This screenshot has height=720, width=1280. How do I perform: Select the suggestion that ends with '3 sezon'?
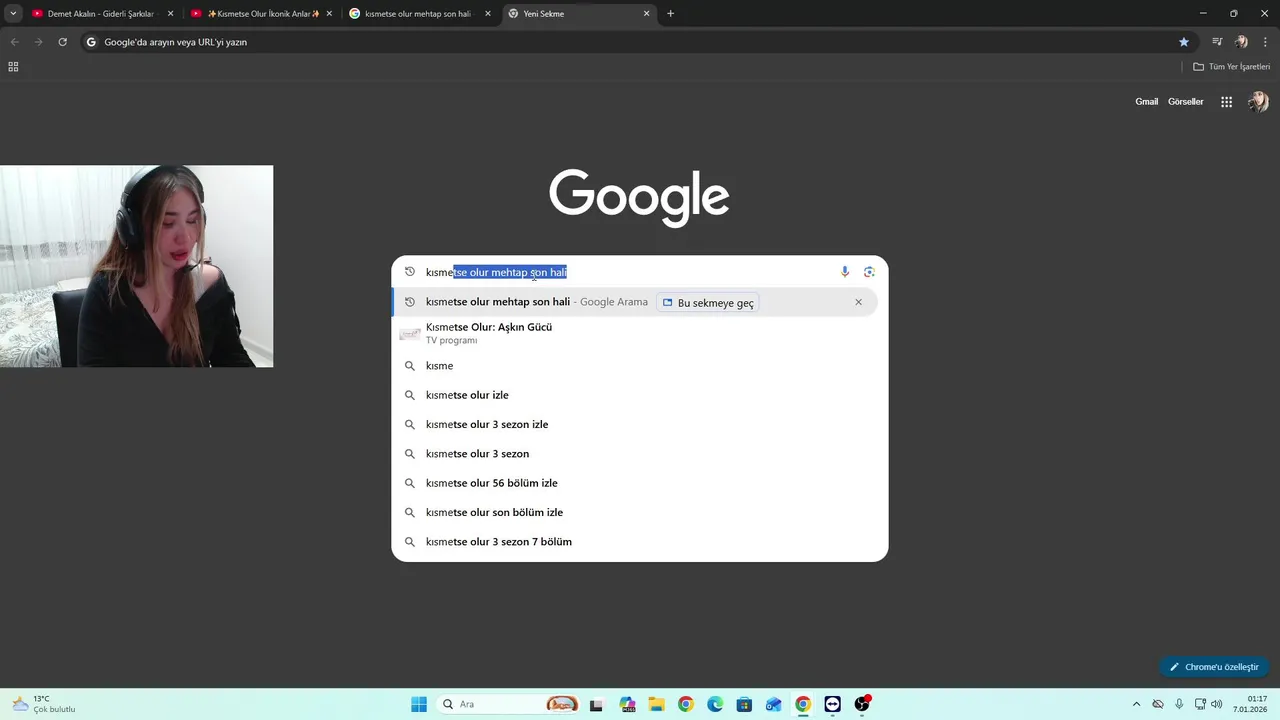[635, 454]
